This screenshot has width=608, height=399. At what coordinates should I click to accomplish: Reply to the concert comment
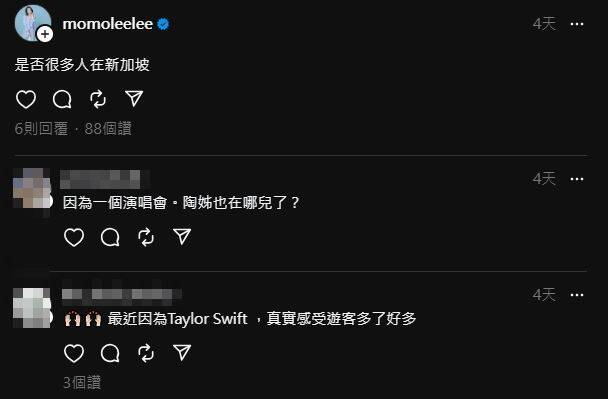110,237
